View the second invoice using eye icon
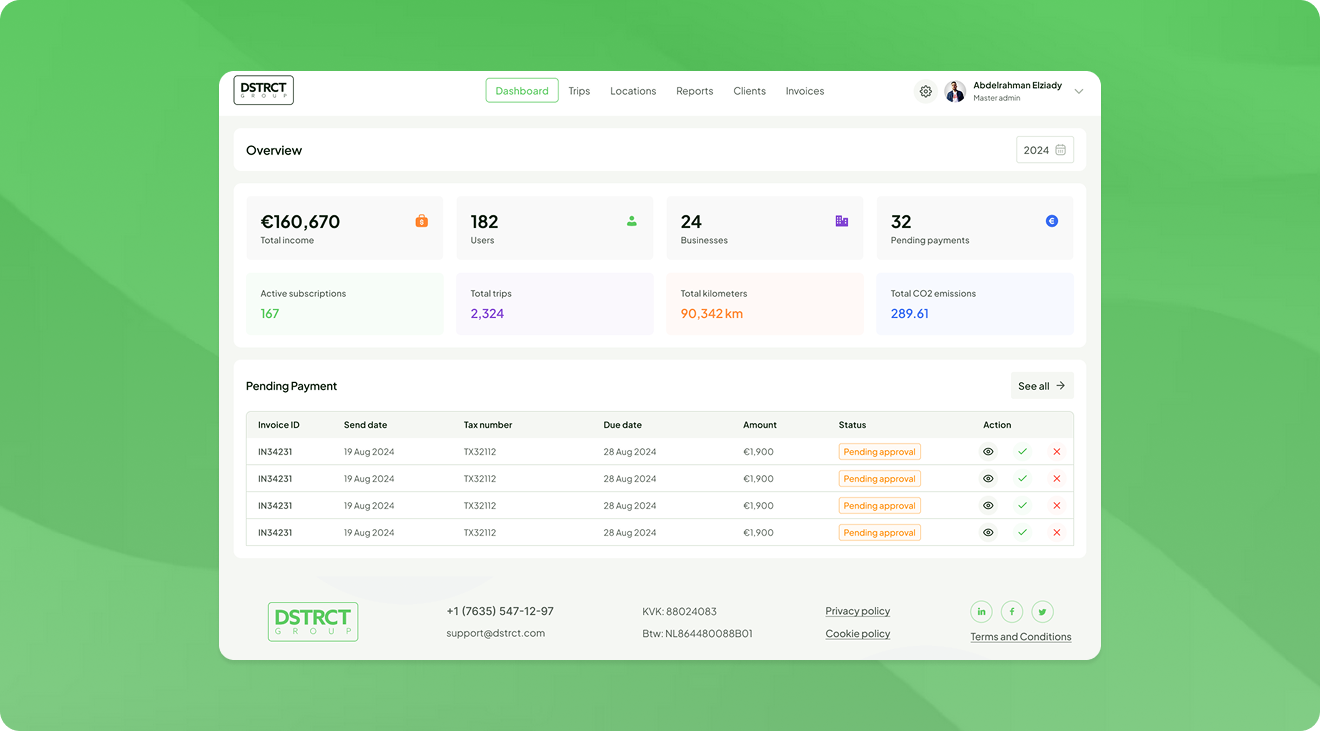The width and height of the screenshot is (1320, 731). click(988, 479)
